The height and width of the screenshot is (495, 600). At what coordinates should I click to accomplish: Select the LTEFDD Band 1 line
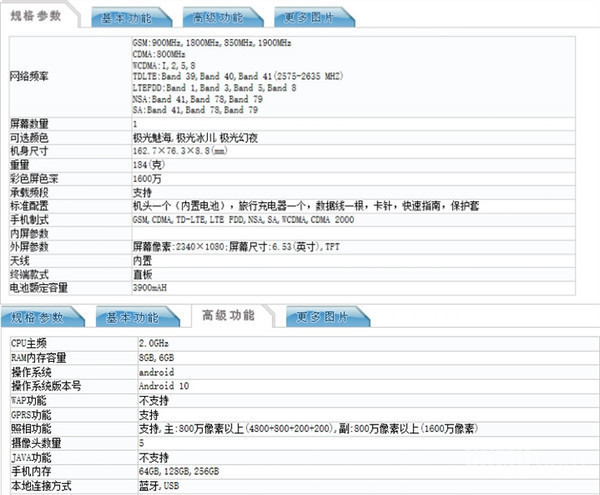[x=215, y=88]
